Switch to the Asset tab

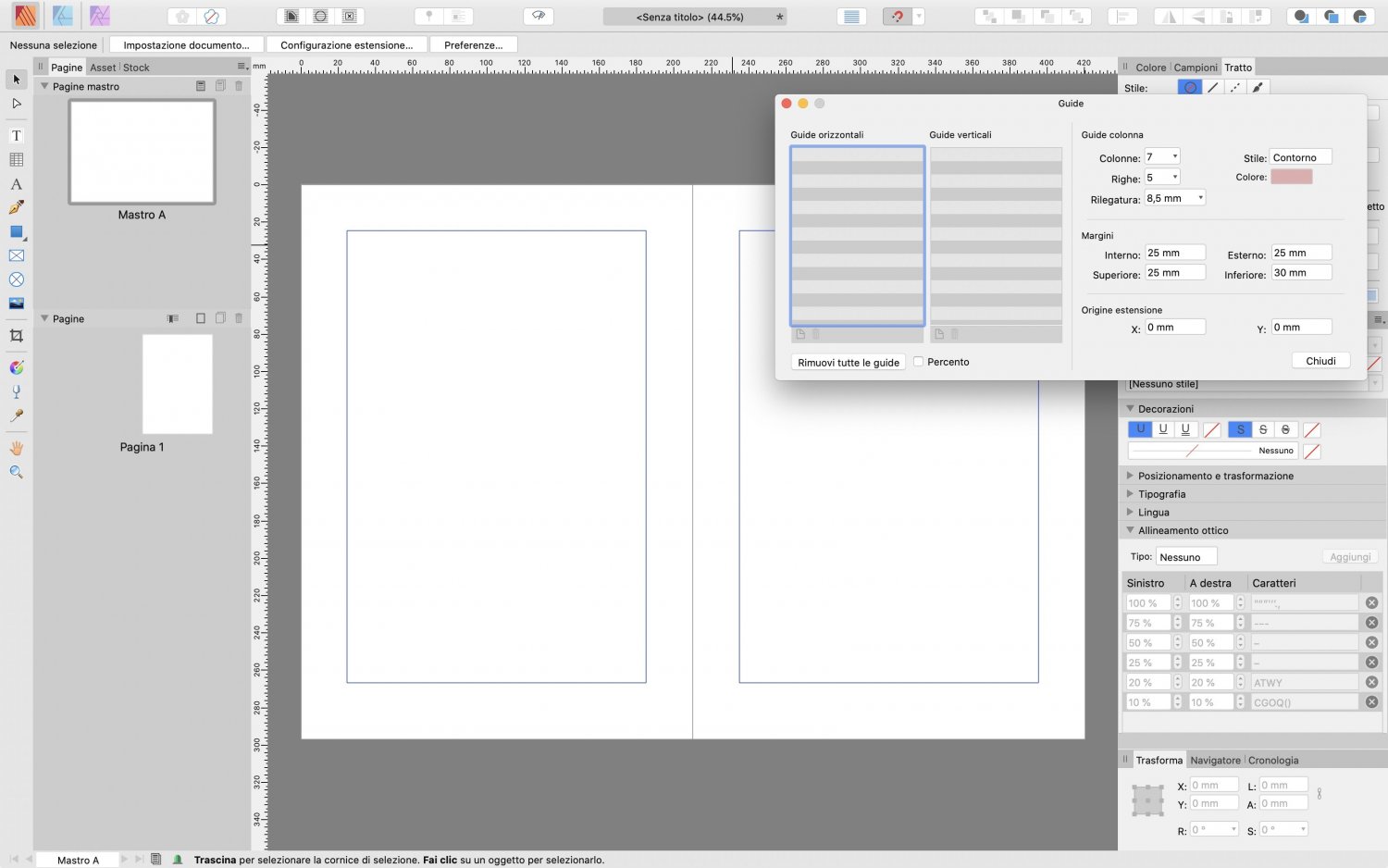coord(103,68)
